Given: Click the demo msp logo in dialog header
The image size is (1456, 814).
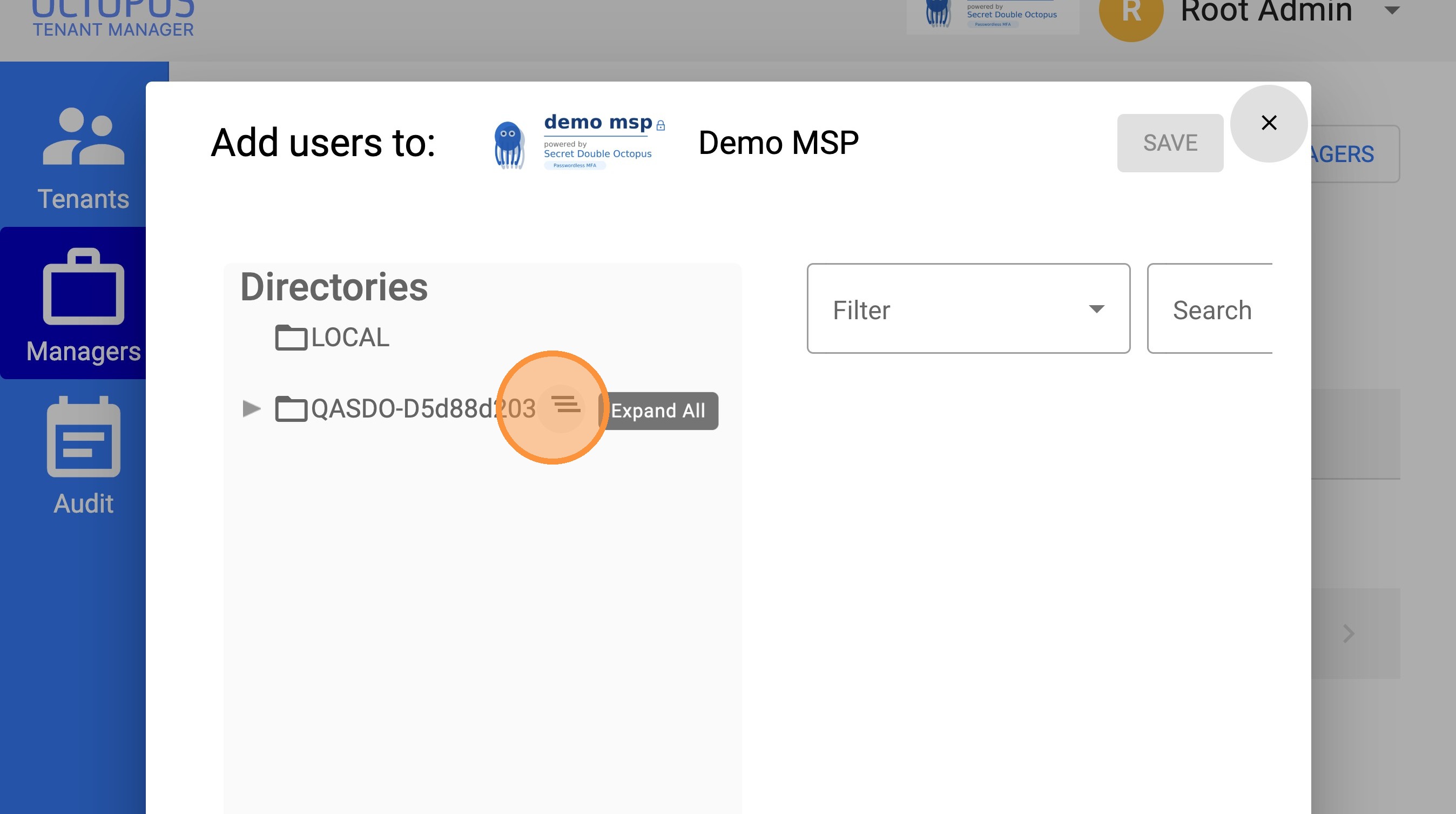Looking at the screenshot, I should click(579, 143).
